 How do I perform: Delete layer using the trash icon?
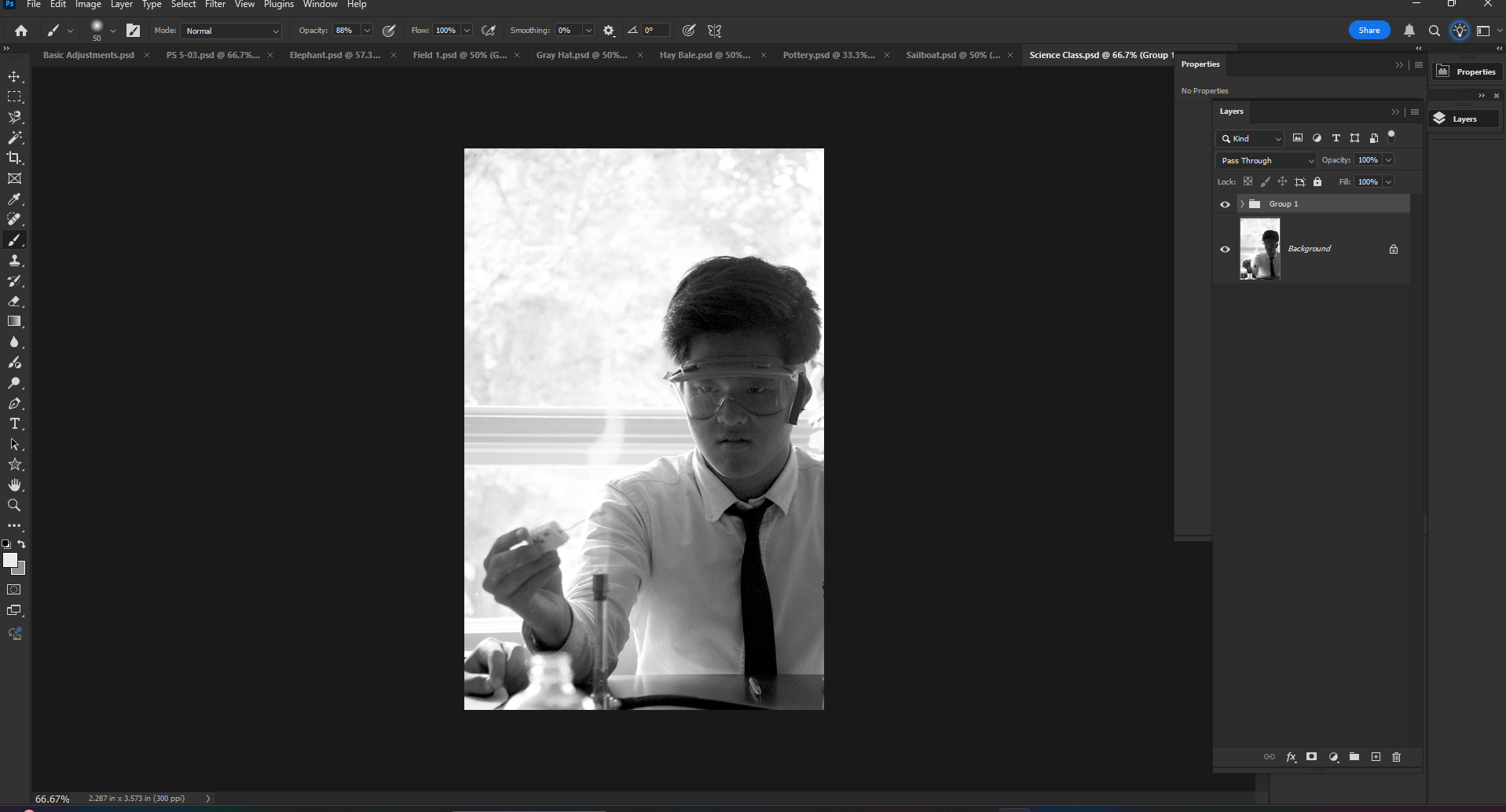[x=1396, y=757]
